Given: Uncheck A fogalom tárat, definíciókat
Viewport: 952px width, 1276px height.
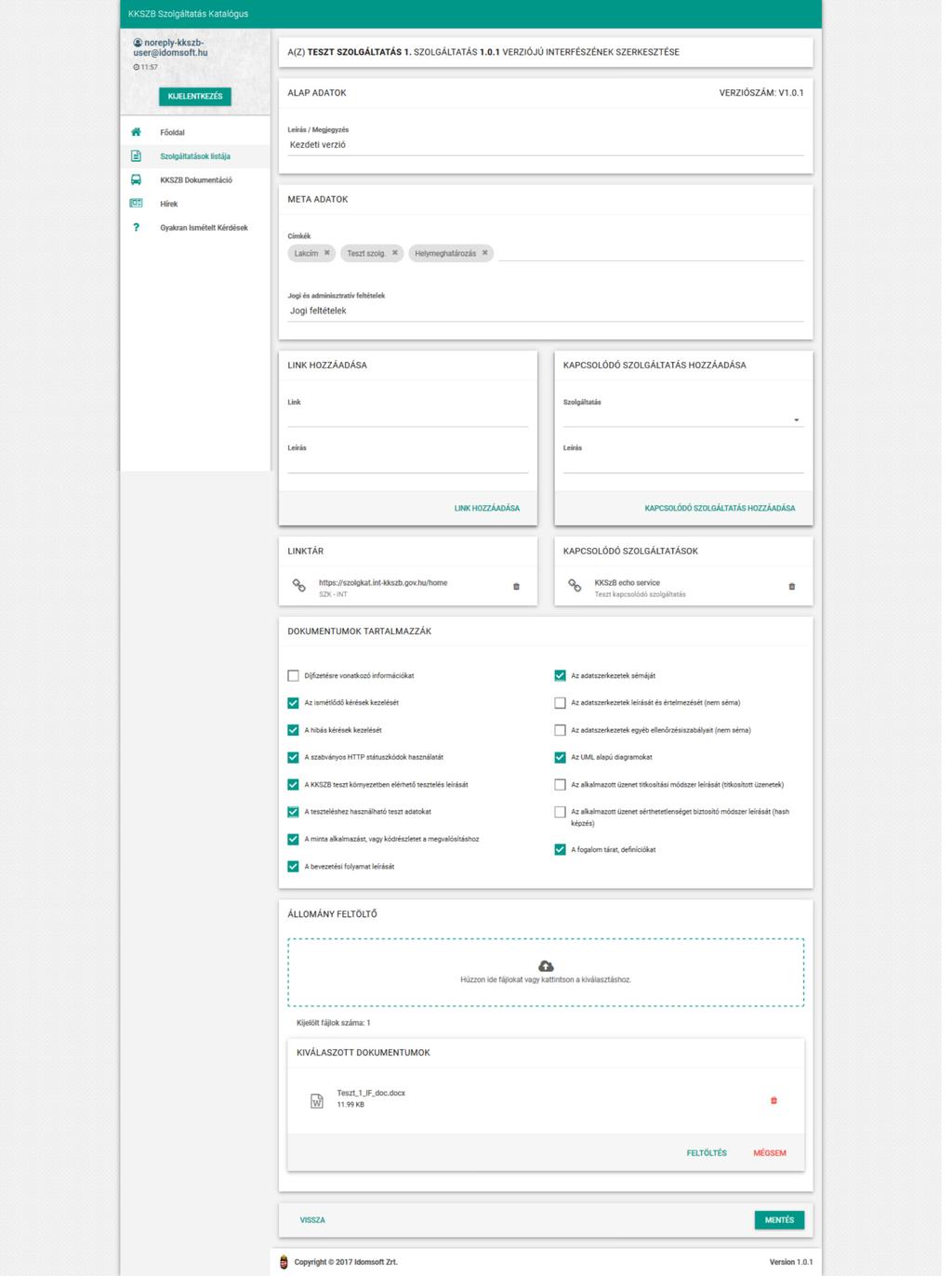Looking at the screenshot, I should [x=560, y=850].
